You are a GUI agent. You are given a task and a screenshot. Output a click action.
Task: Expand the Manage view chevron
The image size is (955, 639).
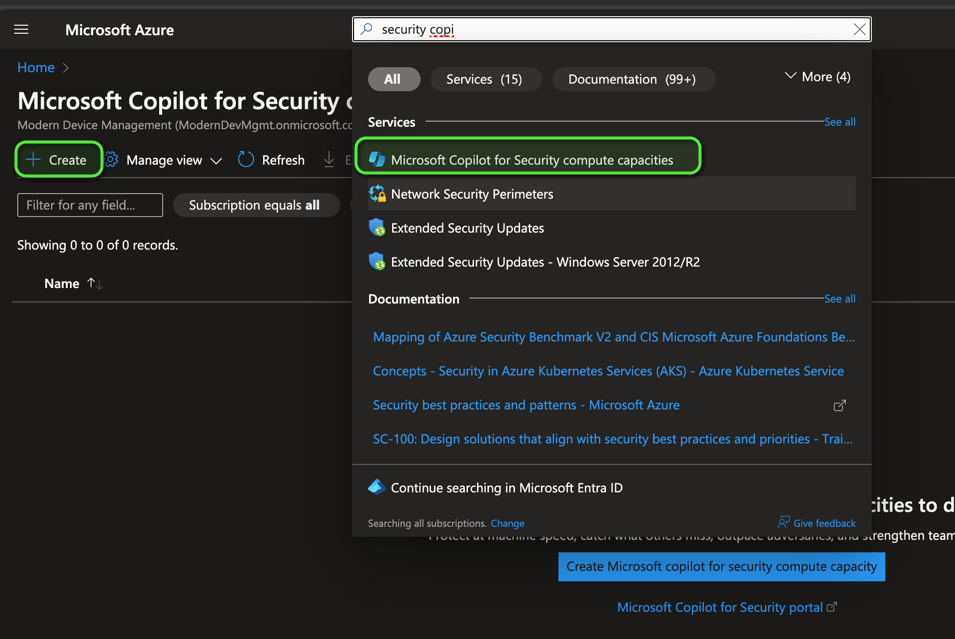[216, 161]
